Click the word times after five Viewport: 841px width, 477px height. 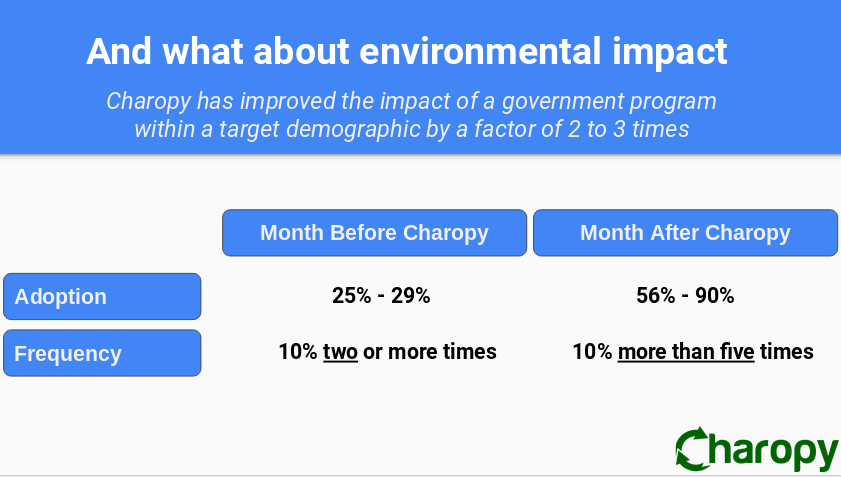click(787, 352)
